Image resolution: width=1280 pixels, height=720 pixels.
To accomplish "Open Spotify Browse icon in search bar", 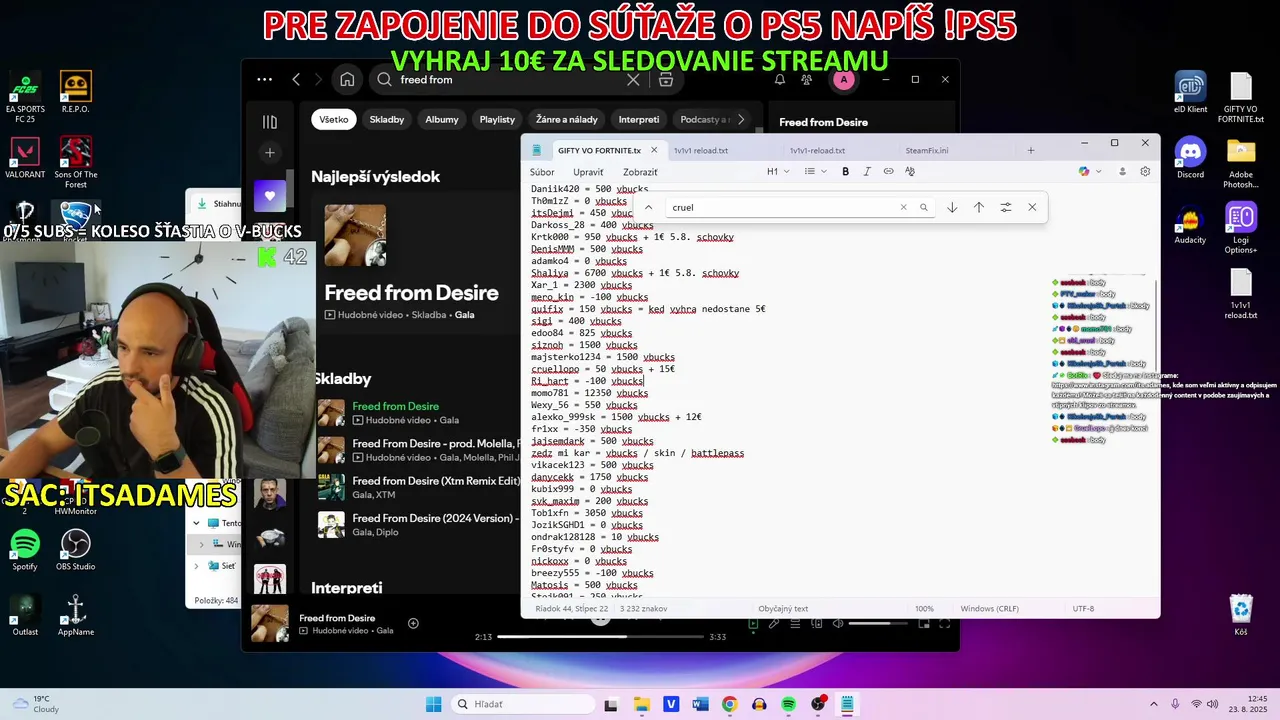I will point(666,80).
